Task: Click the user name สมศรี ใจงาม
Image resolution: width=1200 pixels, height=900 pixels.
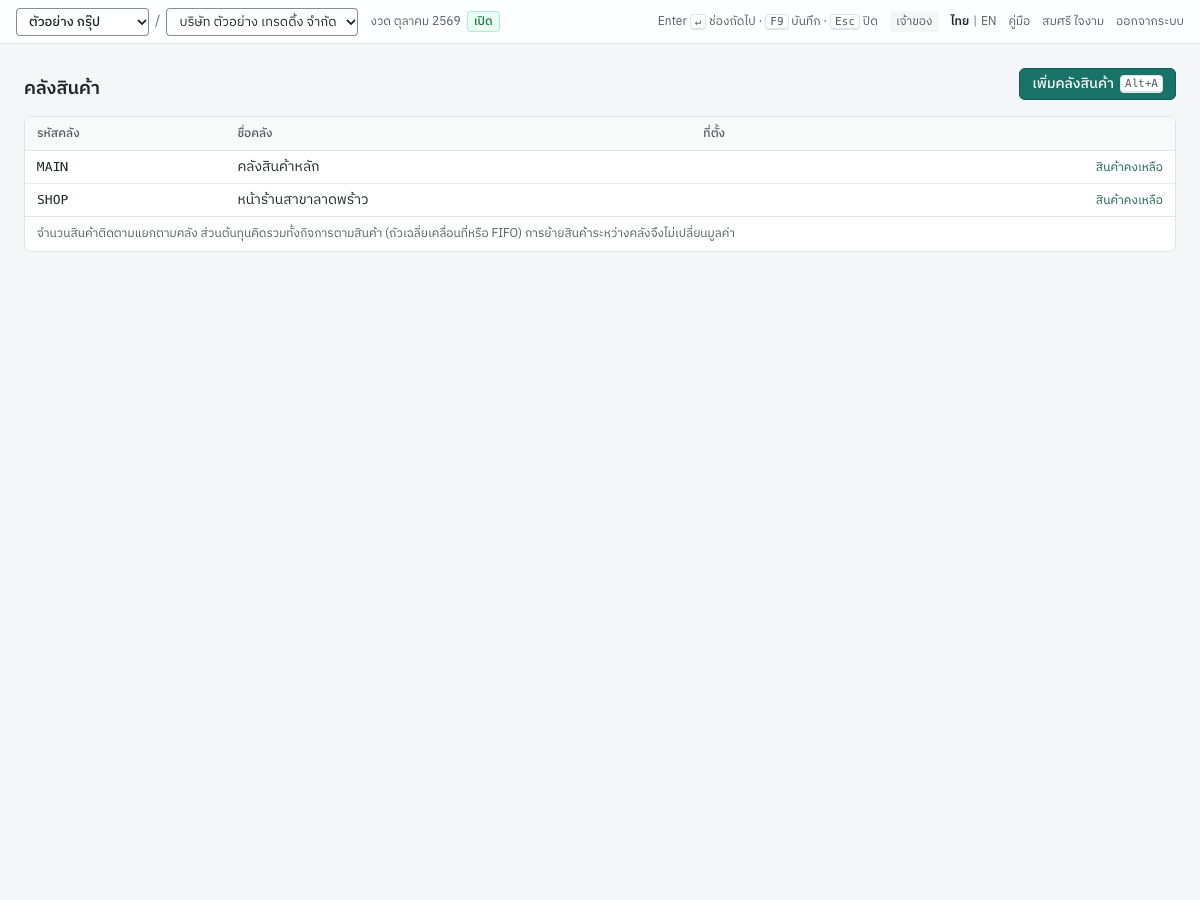Action: click(1073, 21)
